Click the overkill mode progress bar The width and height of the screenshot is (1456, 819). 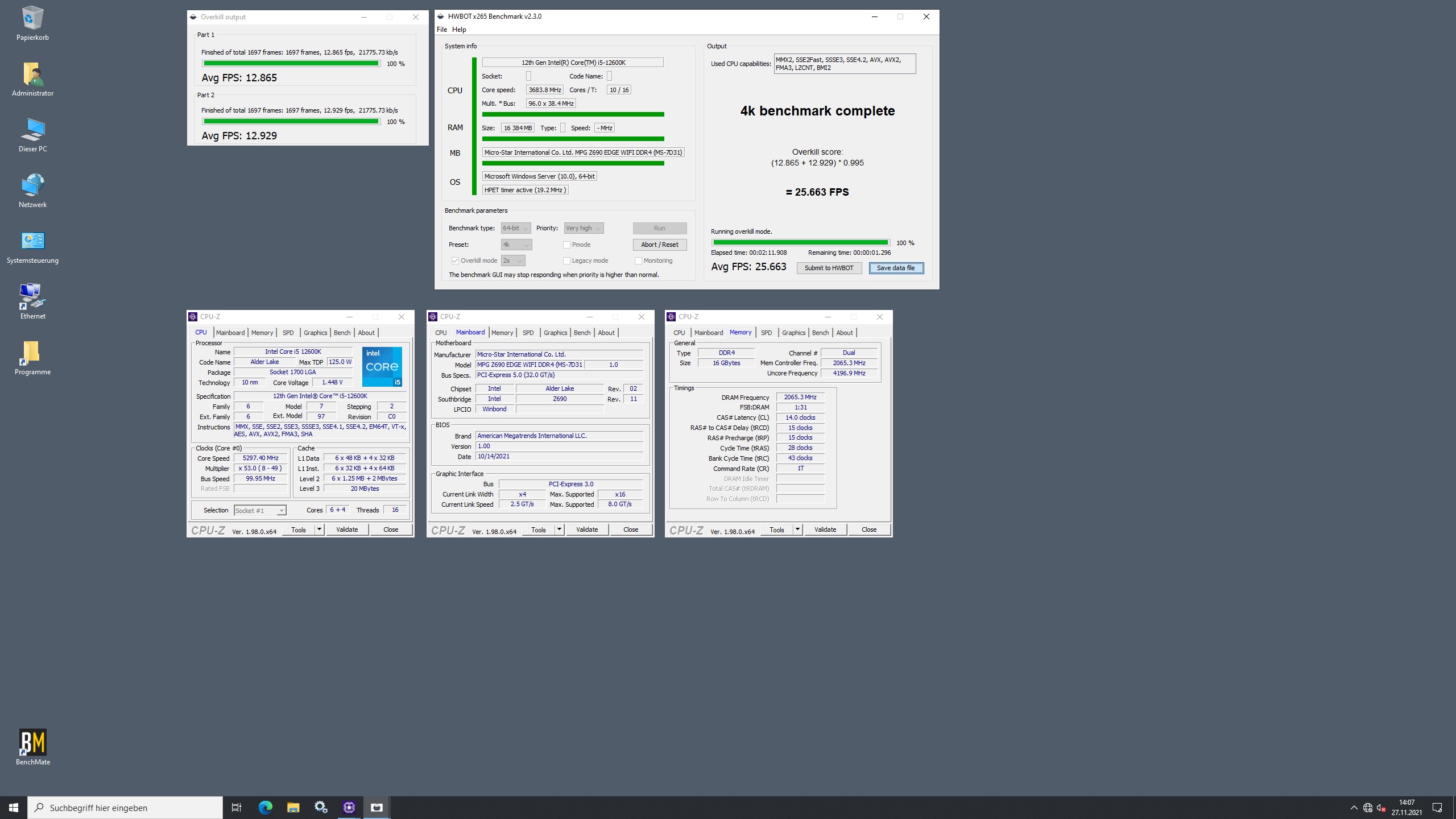coord(800,243)
